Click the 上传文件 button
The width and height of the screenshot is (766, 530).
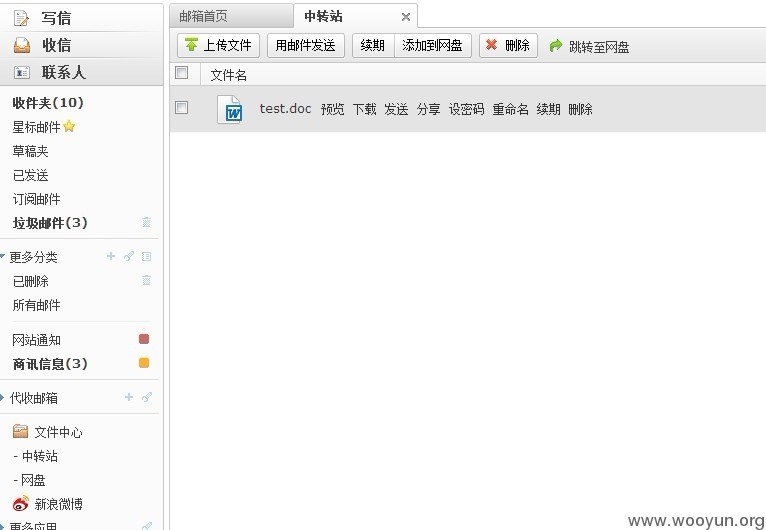point(218,45)
